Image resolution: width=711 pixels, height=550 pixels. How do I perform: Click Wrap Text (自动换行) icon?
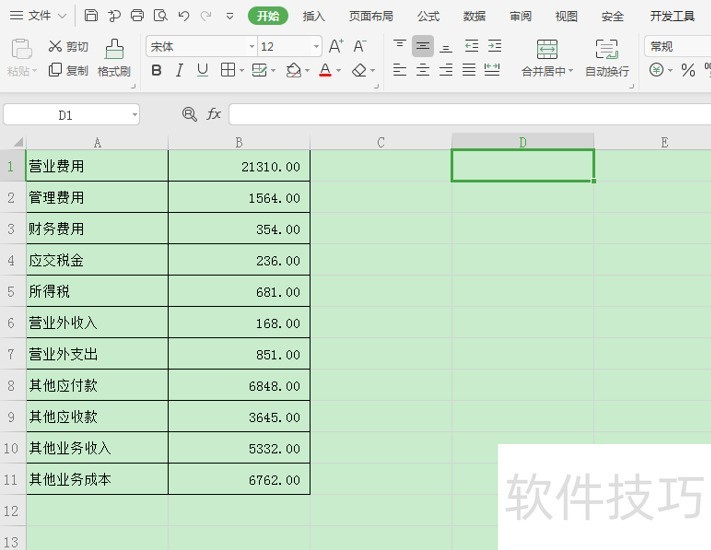click(607, 49)
